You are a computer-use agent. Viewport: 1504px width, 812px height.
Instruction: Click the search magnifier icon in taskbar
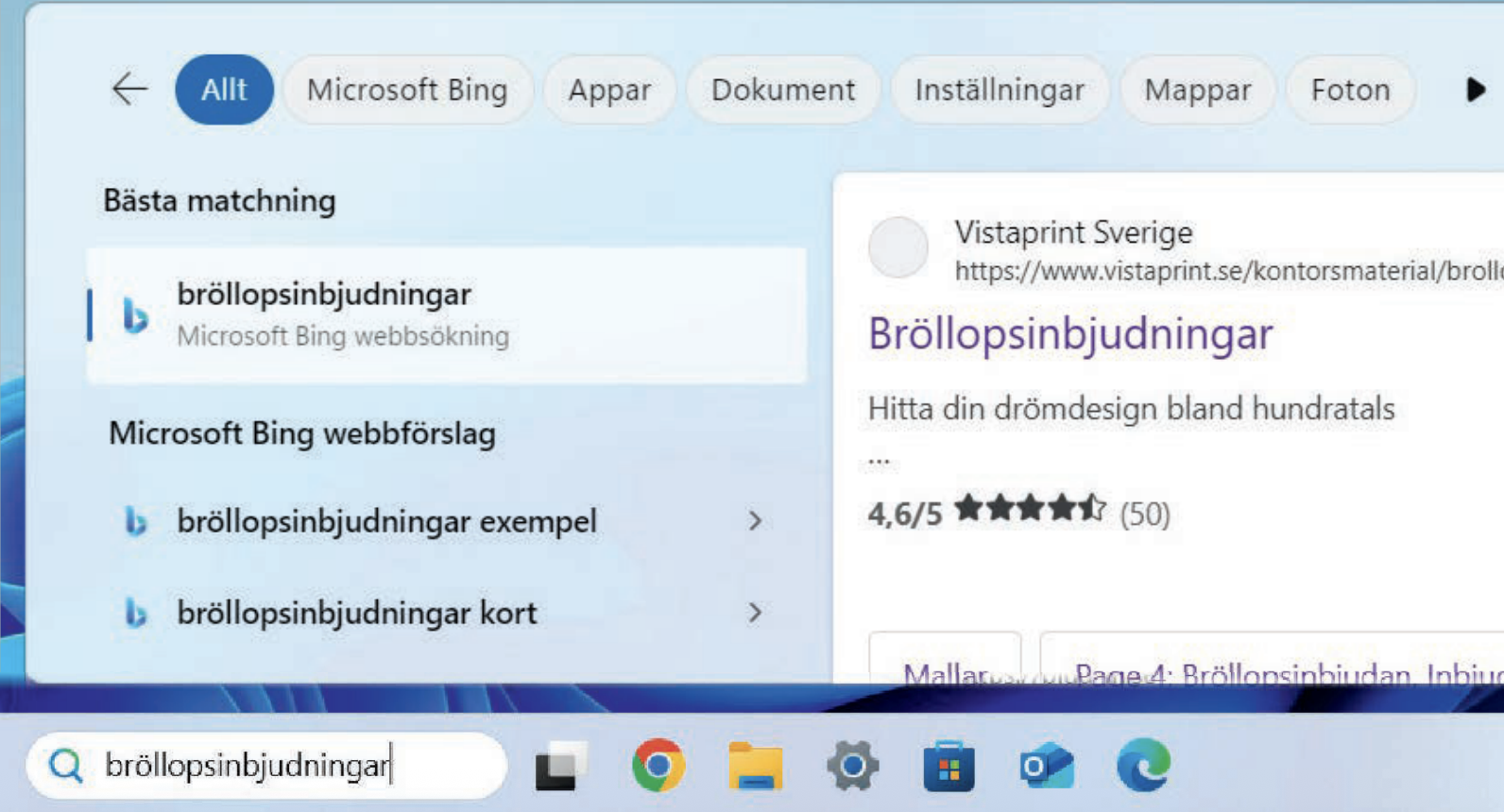66,765
